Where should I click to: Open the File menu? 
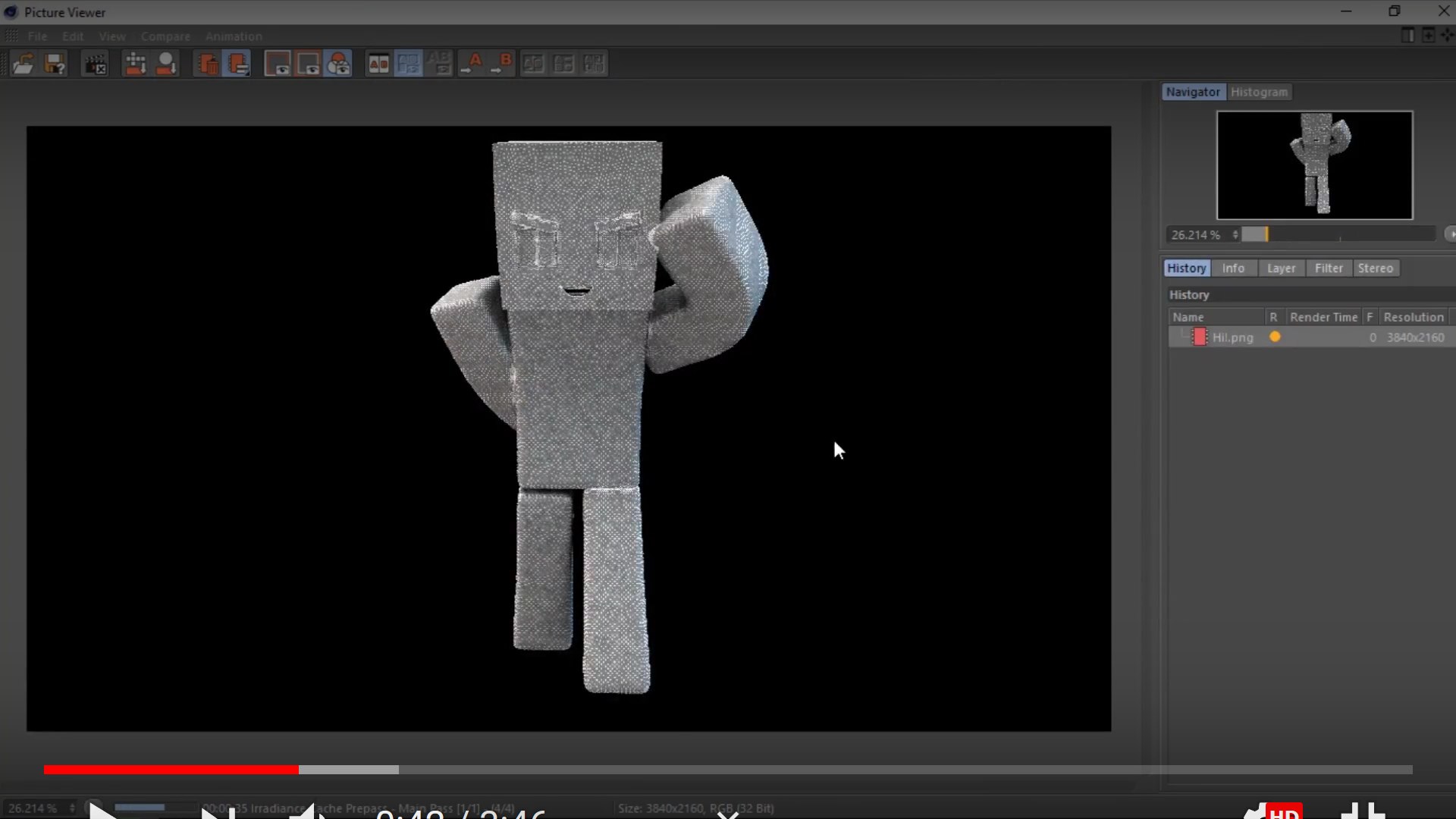click(x=37, y=36)
